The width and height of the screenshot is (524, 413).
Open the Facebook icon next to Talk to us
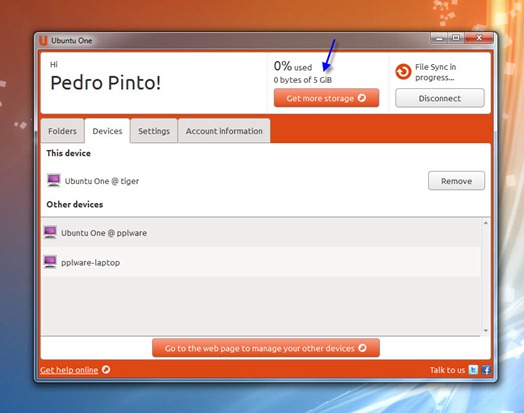coord(486,370)
